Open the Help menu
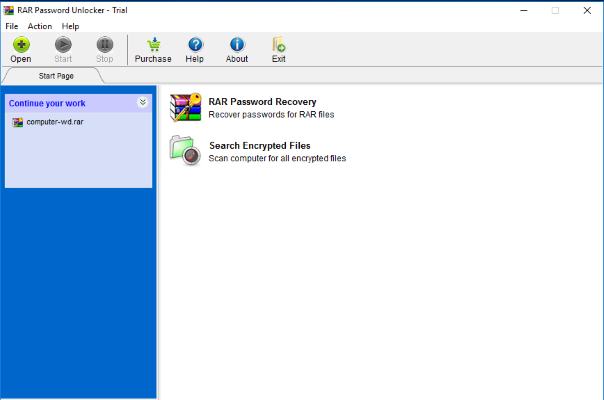 click(70, 26)
